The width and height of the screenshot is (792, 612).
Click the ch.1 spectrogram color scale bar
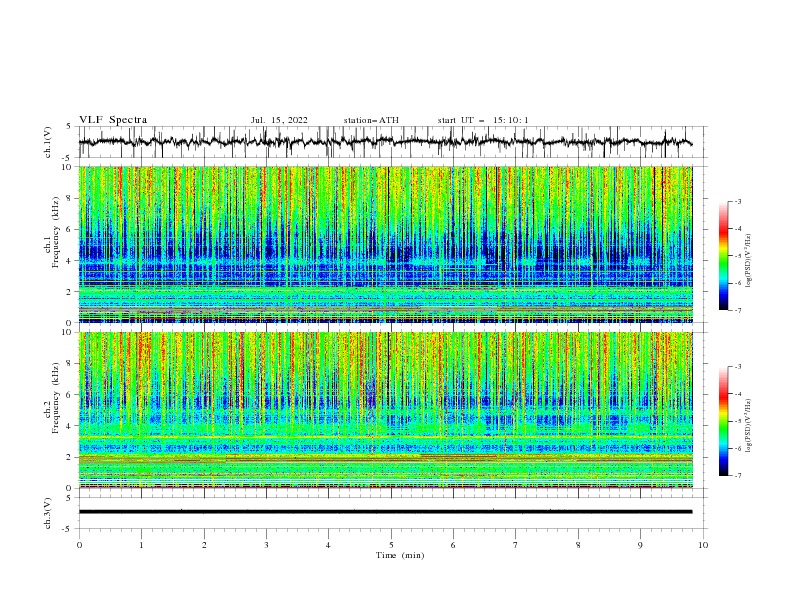pyautogui.click(x=723, y=256)
